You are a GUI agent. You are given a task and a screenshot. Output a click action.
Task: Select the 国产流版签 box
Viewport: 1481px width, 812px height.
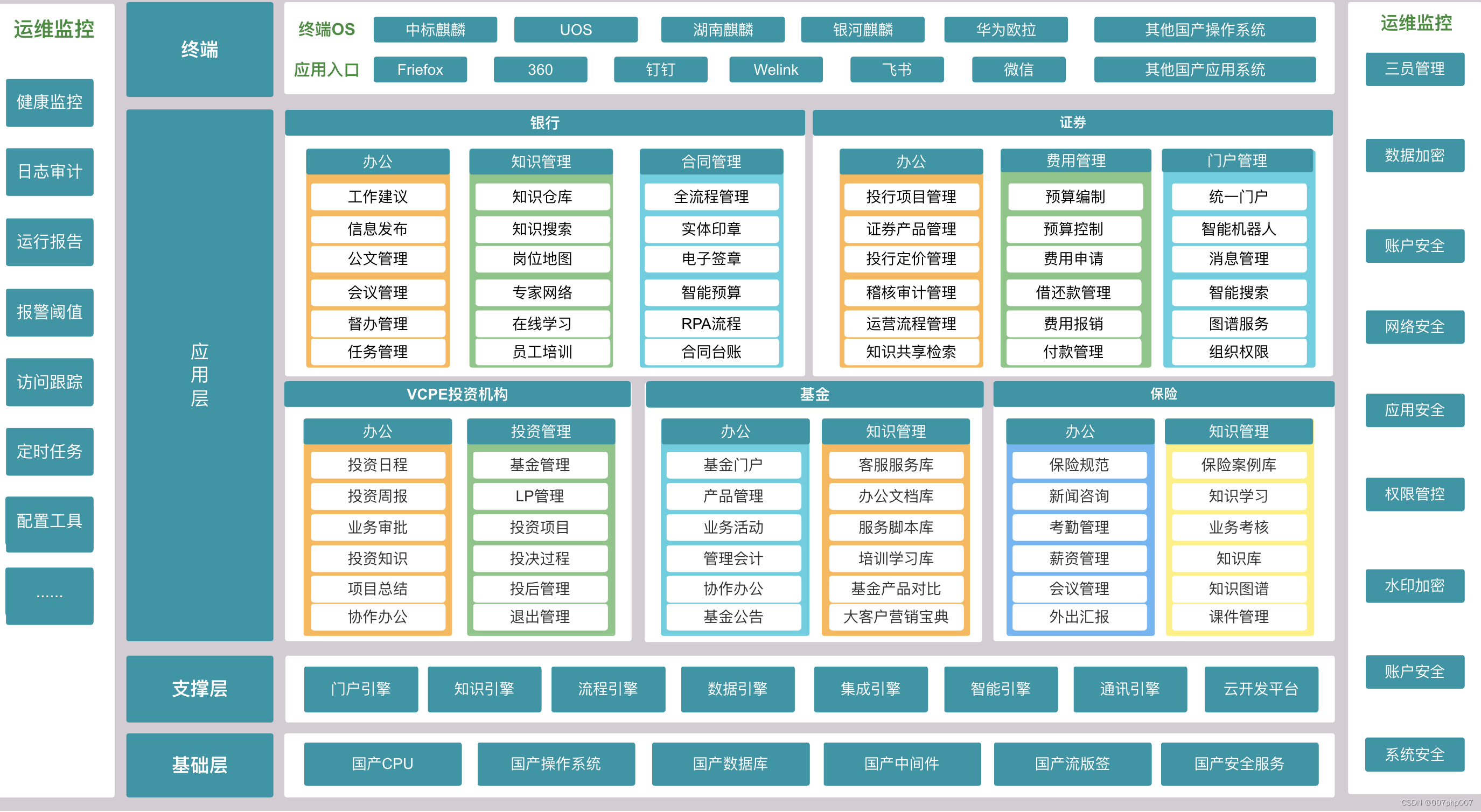coord(1072,764)
